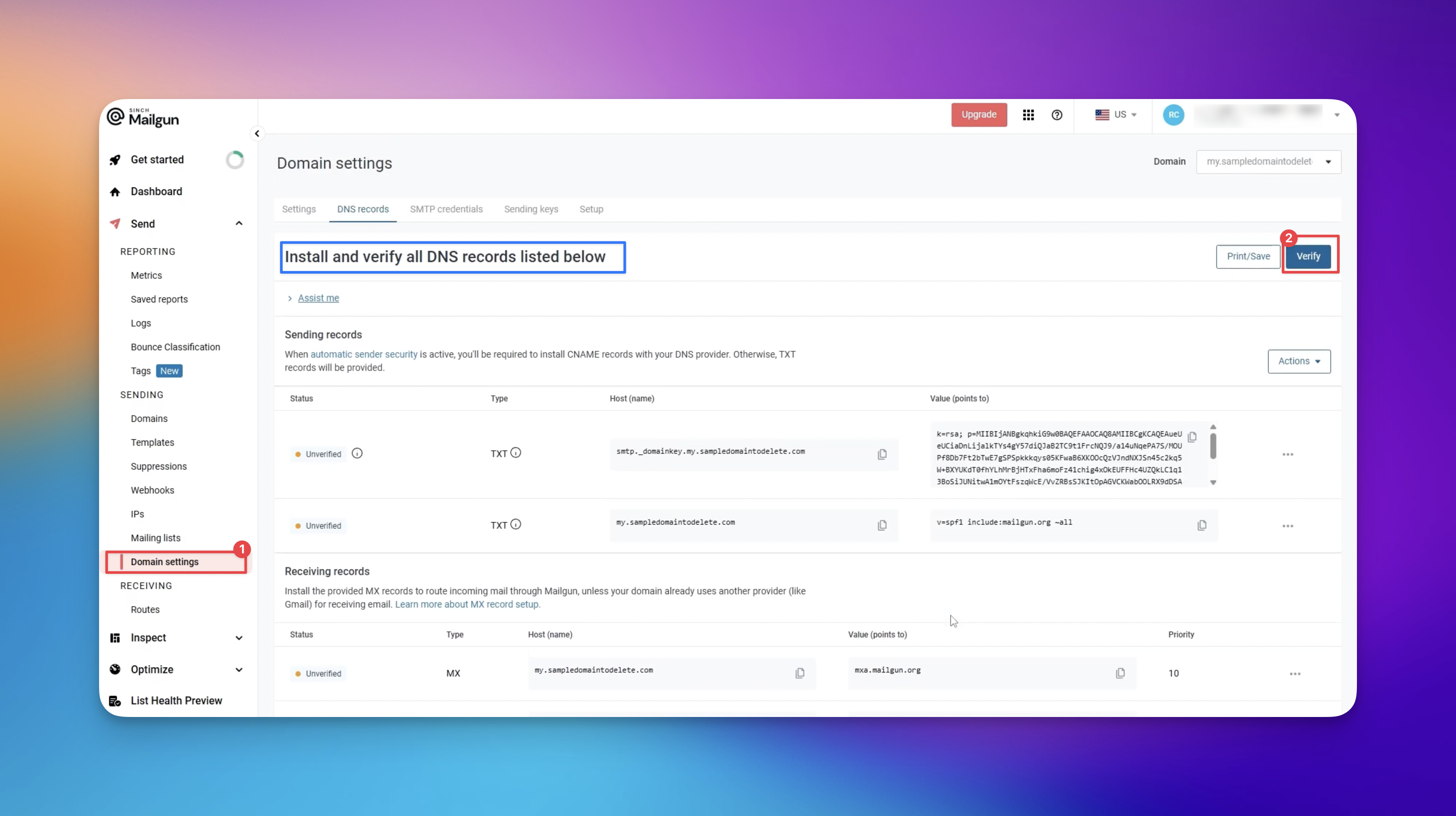The width and height of the screenshot is (1456, 816).
Task: Open three-dot menu for MX record row
Action: [x=1295, y=673]
